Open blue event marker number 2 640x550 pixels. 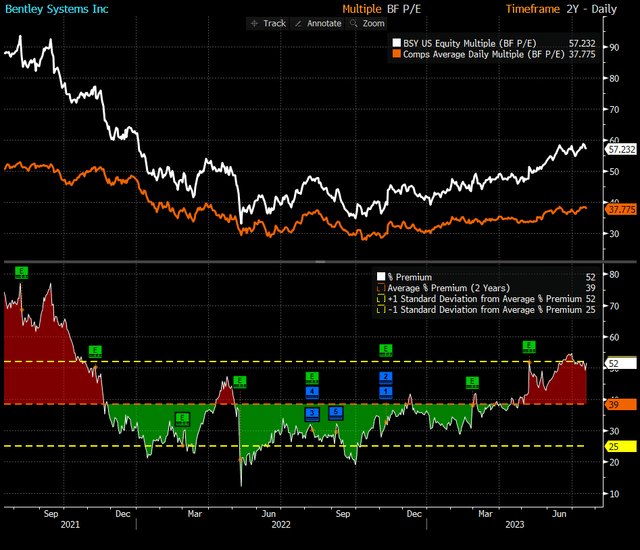click(386, 378)
